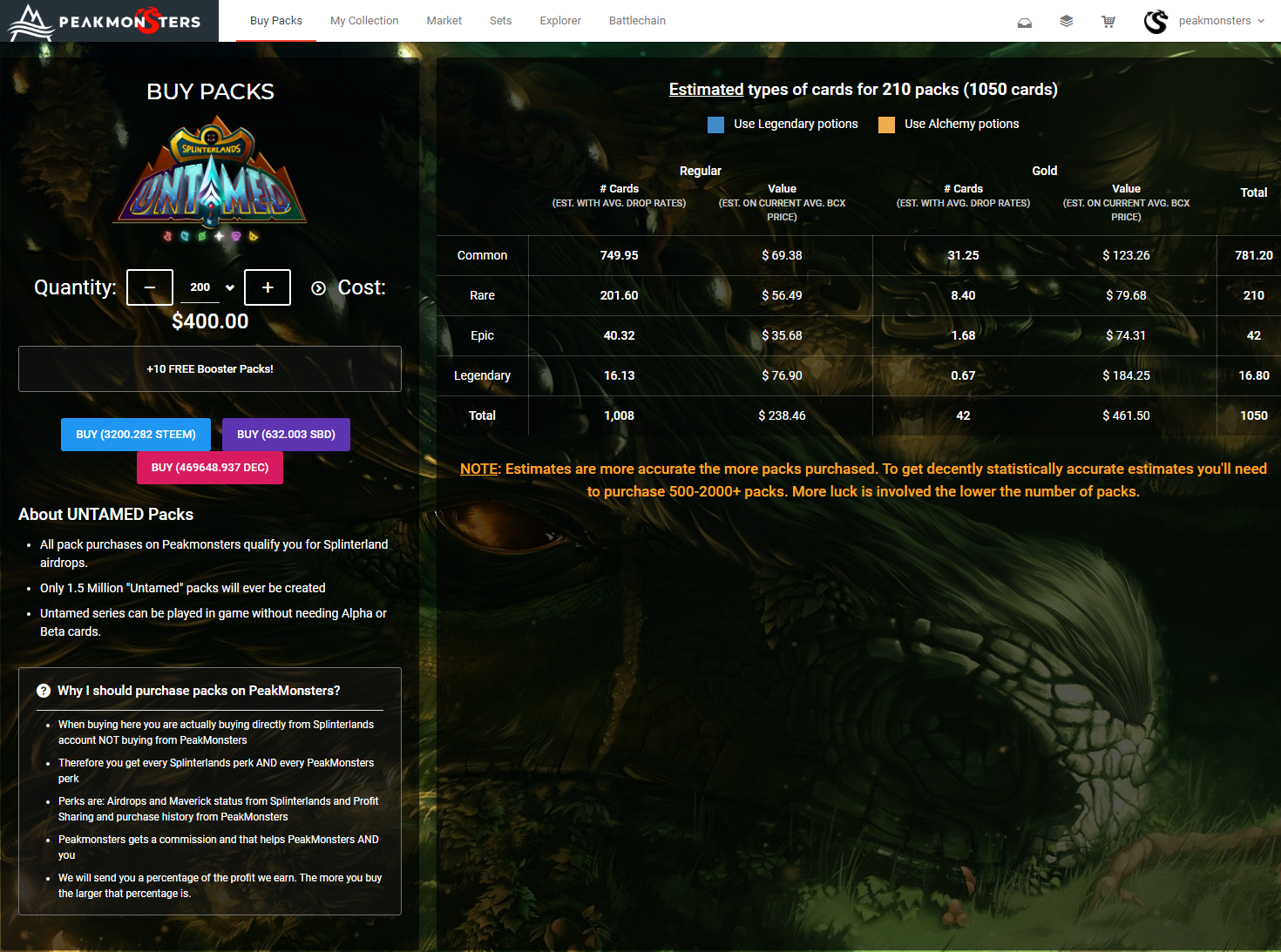The image size is (1281, 952).
Task: Go to My Collection tab
Action: pos(364,21)
